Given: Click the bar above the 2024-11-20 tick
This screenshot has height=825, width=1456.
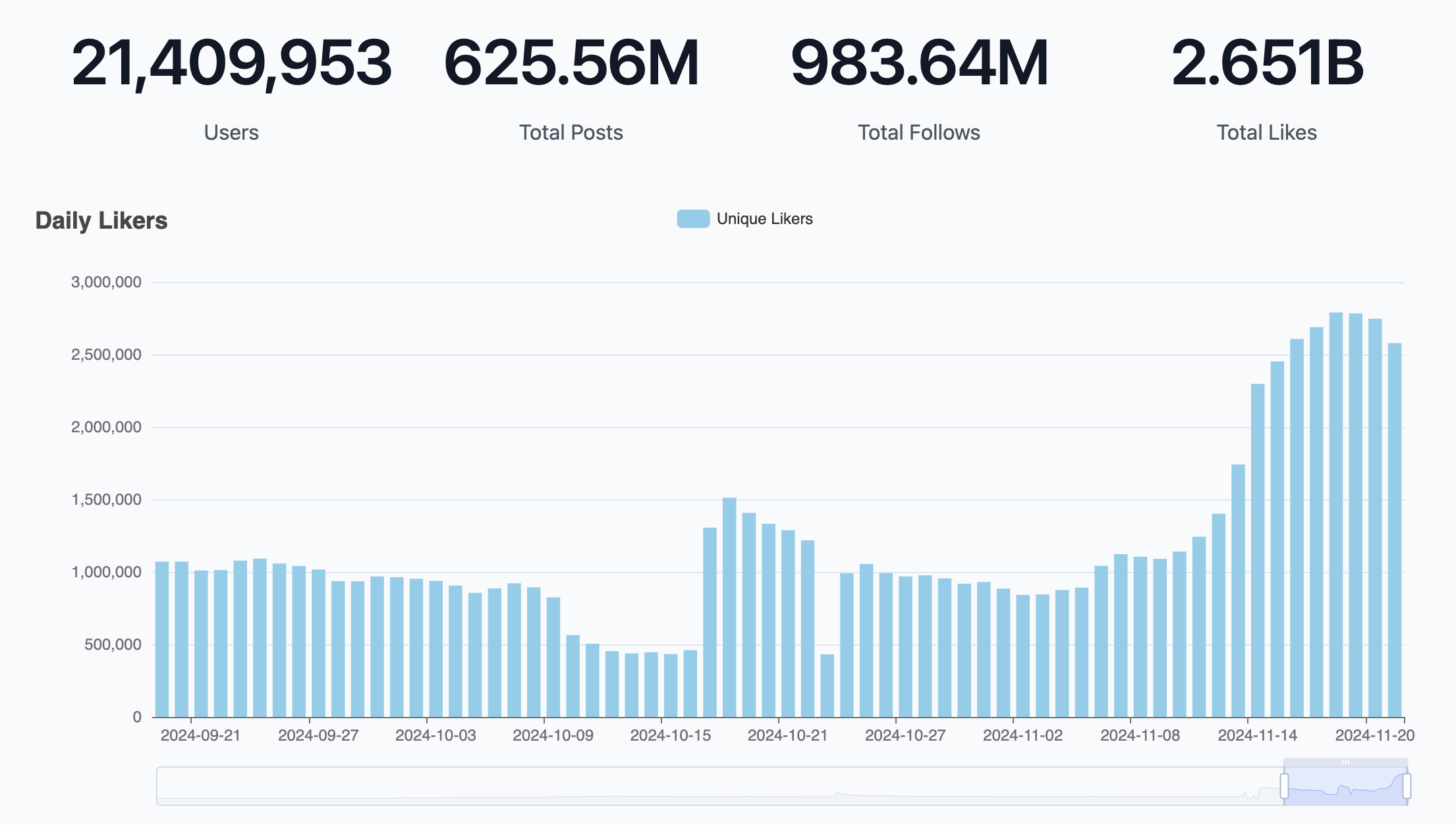Looking at the screenshot, I should [x=1375, y=518].
